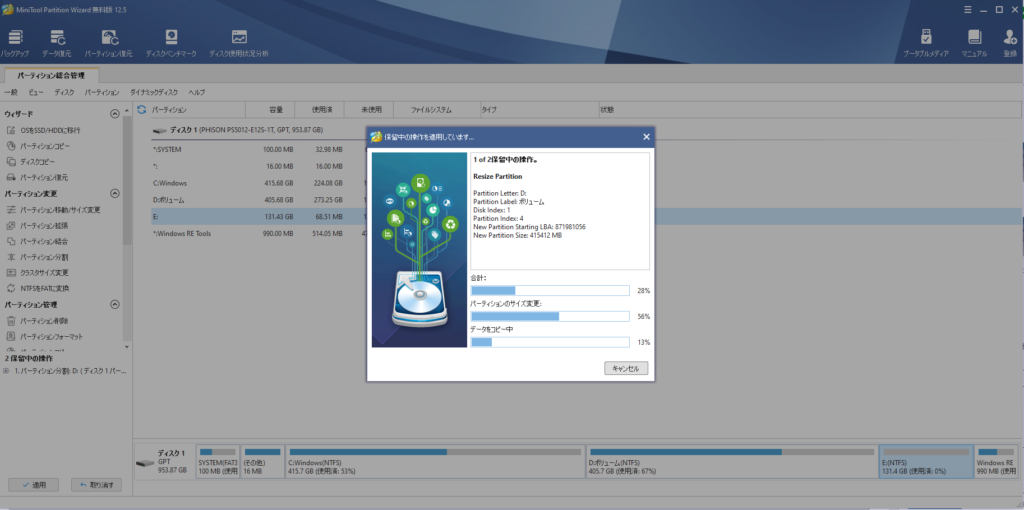The image size is (1024, 510).
Task: Expand pending operation 1. パーティション分割
Action: (6, 370)
